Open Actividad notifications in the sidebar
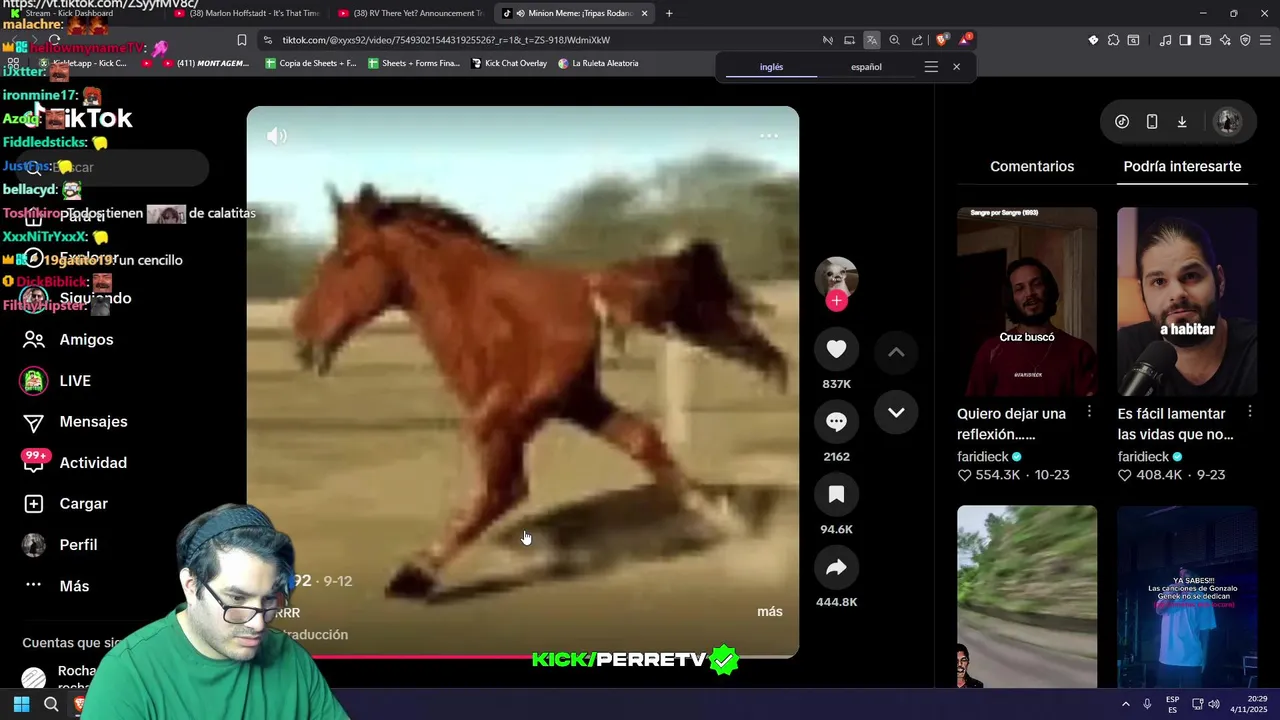The width and height of the screenshot is (1280, 720). pos(93,462)
